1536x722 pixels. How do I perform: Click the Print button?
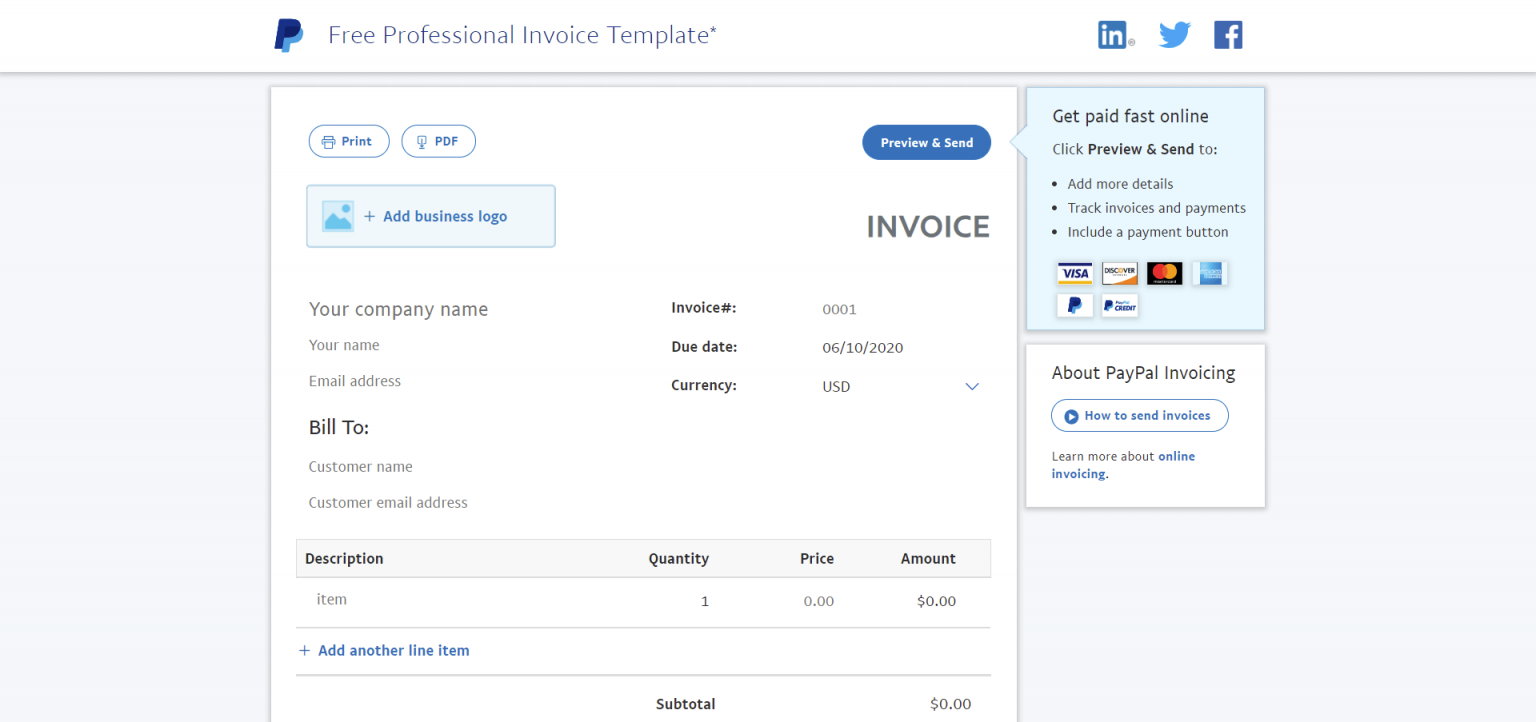(348, 141)
